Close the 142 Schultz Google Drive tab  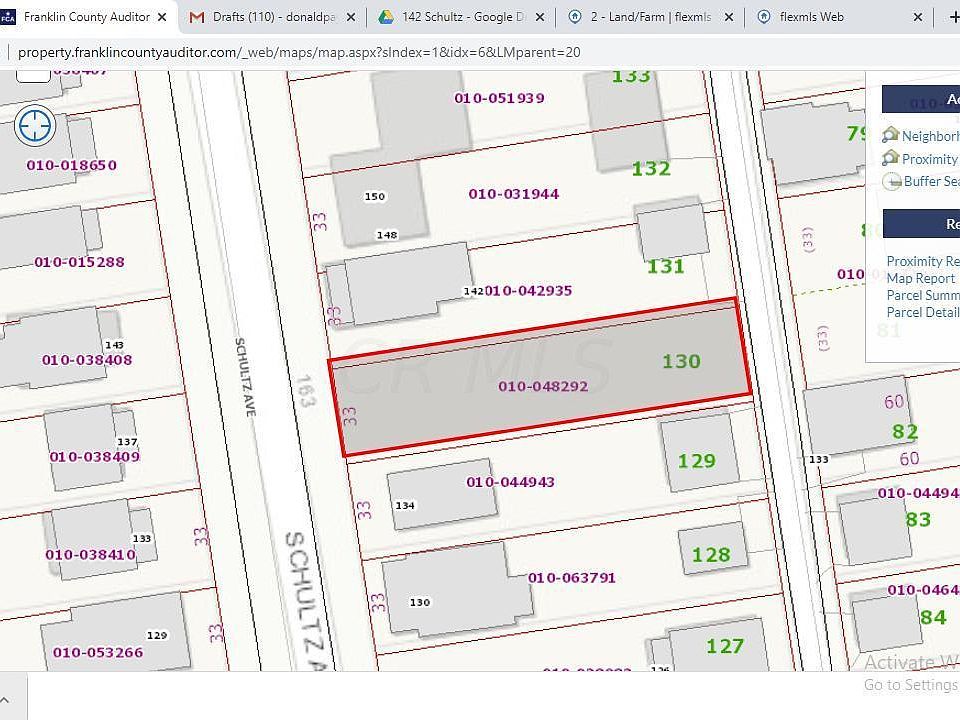click(x=539, y=17)
